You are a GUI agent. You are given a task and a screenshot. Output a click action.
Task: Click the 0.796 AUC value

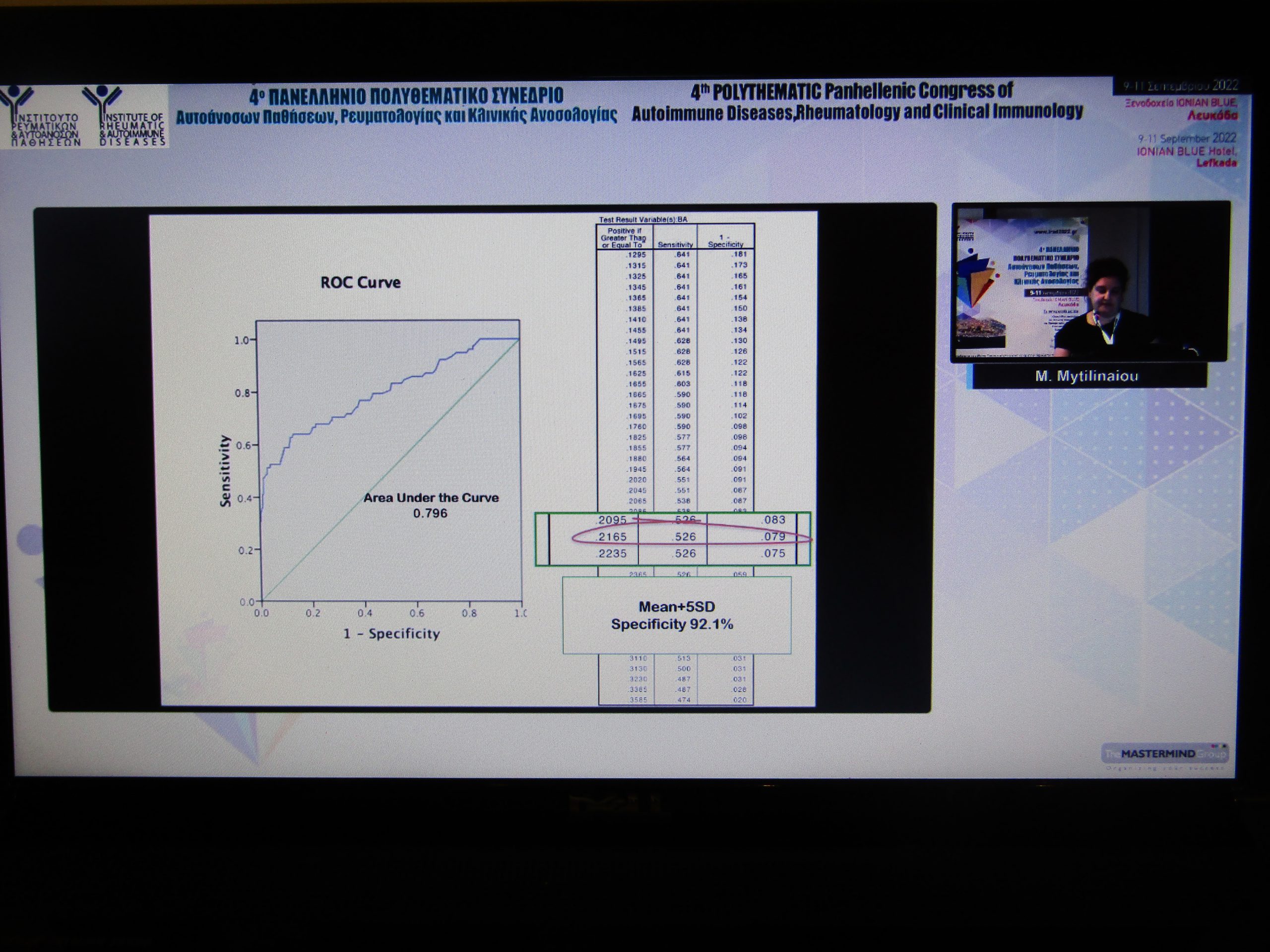click(430, 513)
